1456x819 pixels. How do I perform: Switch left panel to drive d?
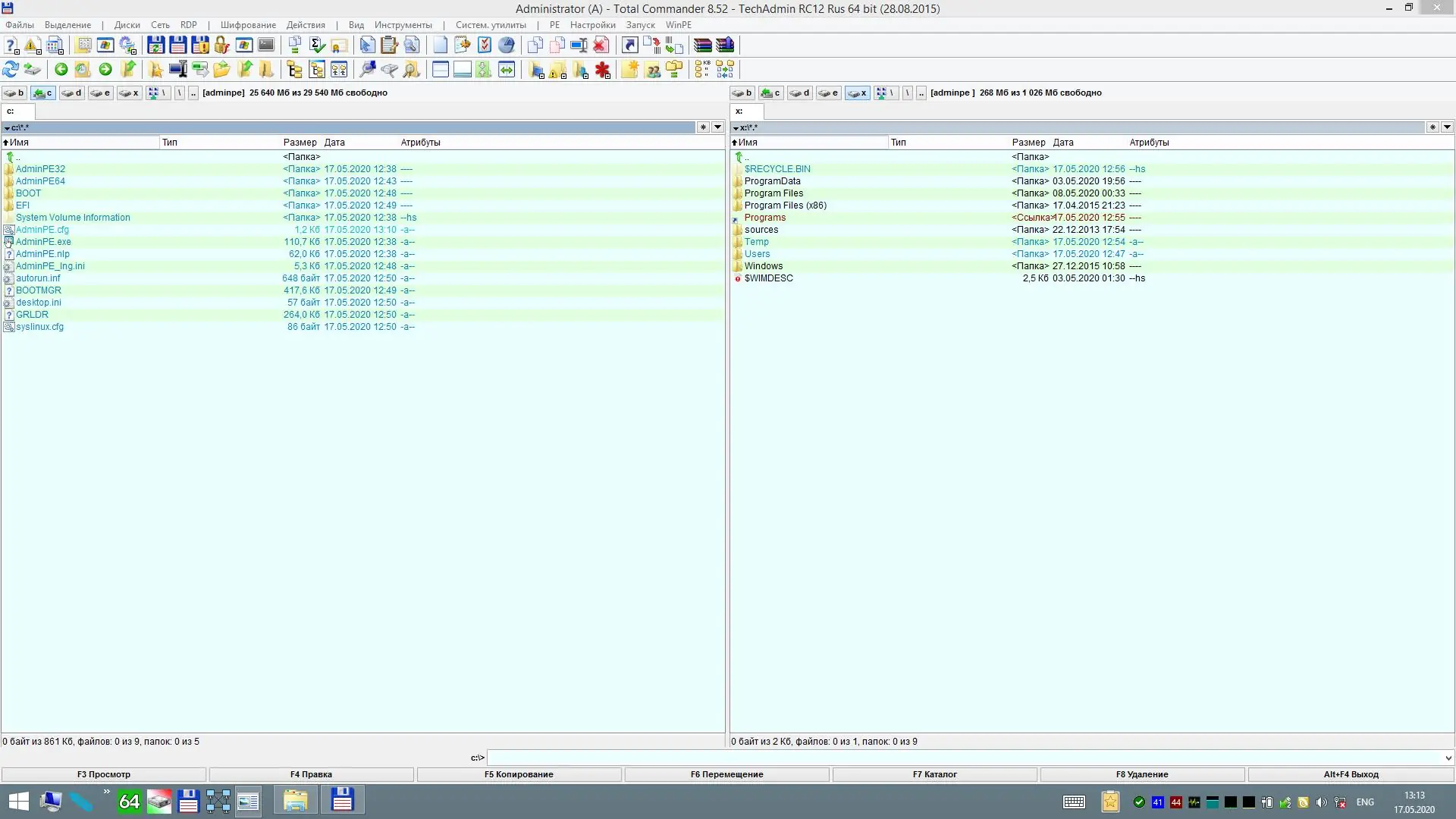click(72, 93)
